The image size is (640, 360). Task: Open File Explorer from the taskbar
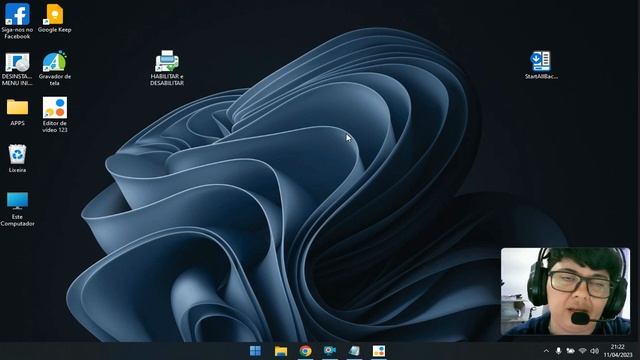coord(281,351)
